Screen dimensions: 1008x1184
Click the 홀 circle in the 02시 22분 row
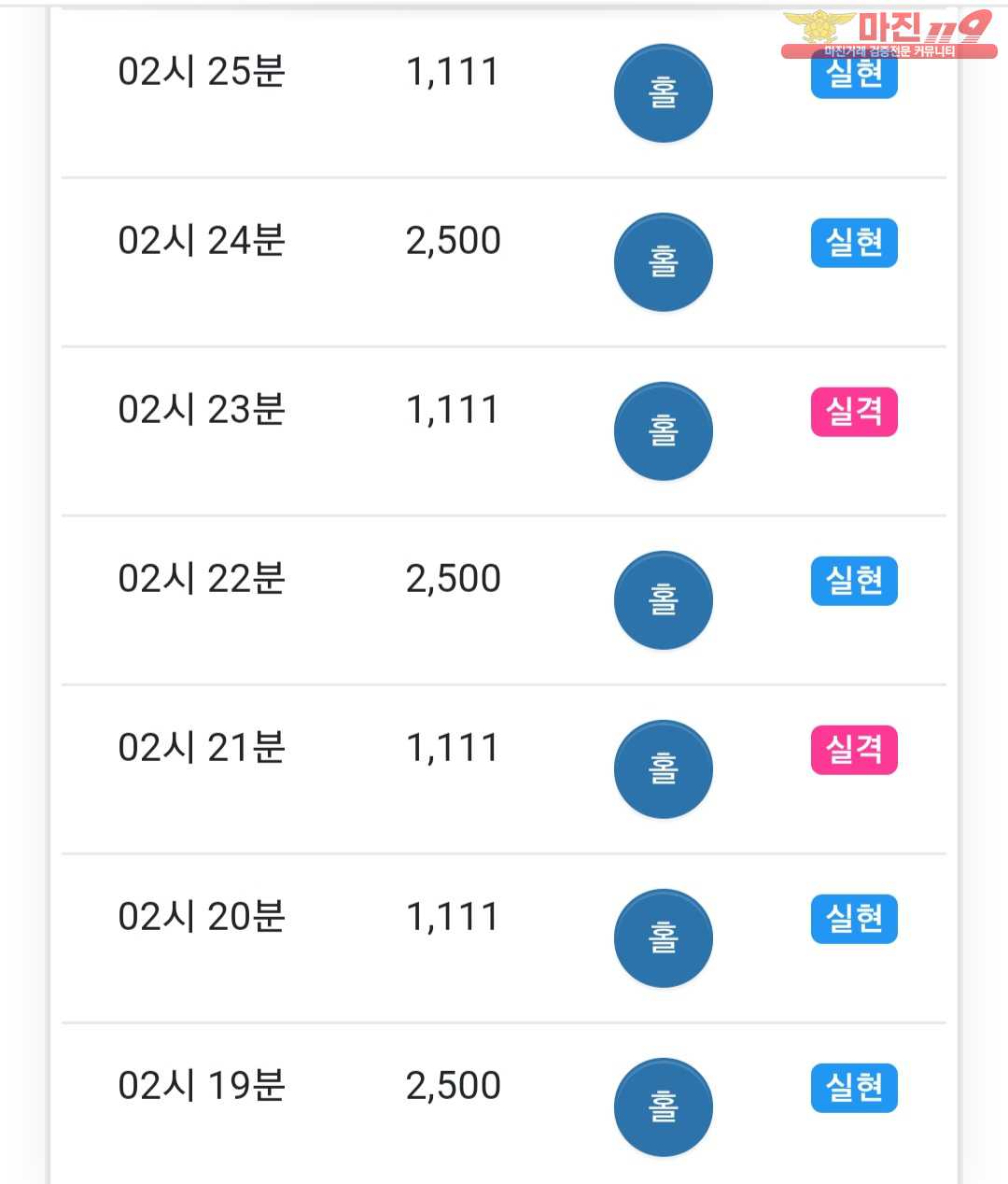pyautogui.click(x=663, y=600)
